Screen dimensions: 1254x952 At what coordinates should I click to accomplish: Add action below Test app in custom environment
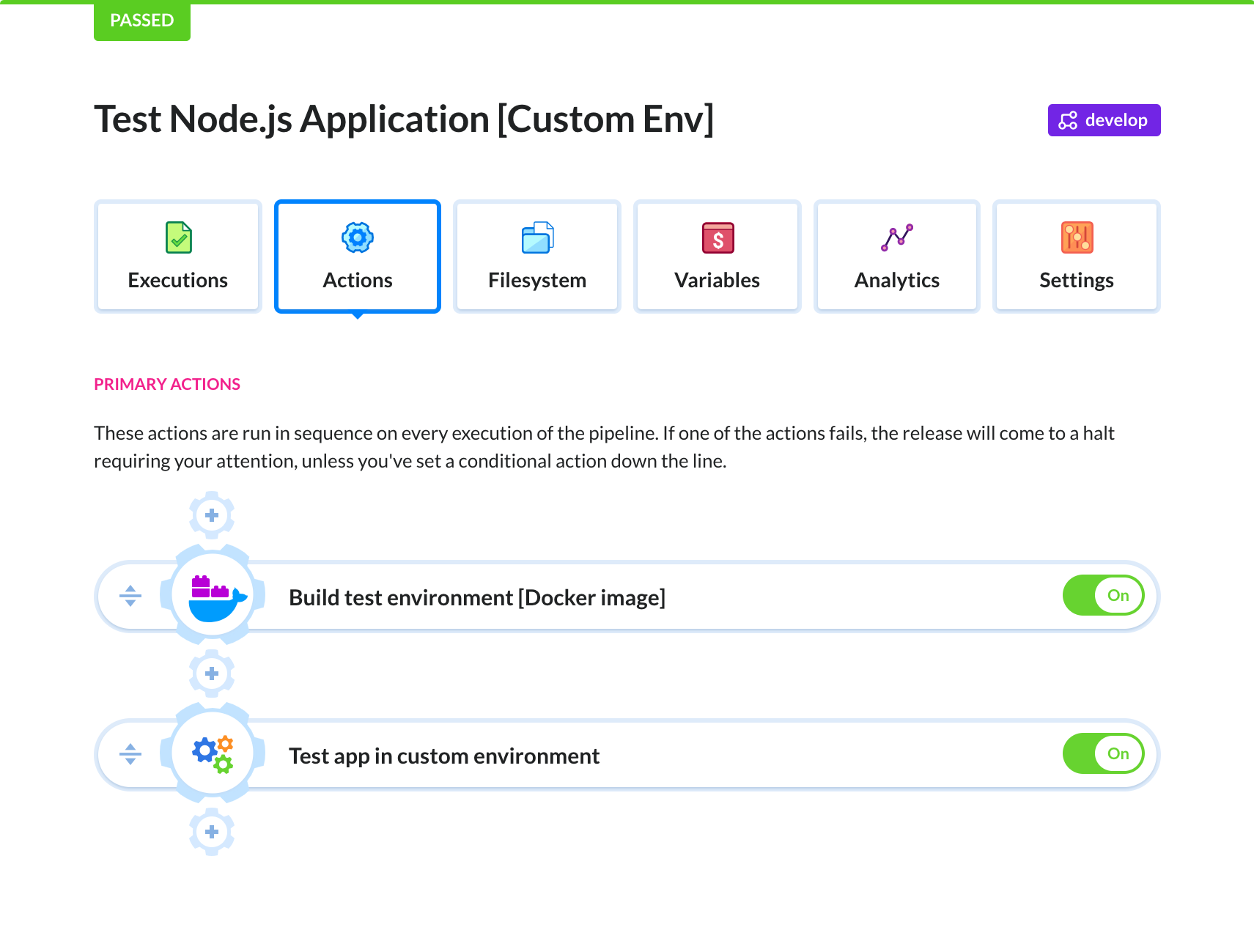click(x=212, y=832)
